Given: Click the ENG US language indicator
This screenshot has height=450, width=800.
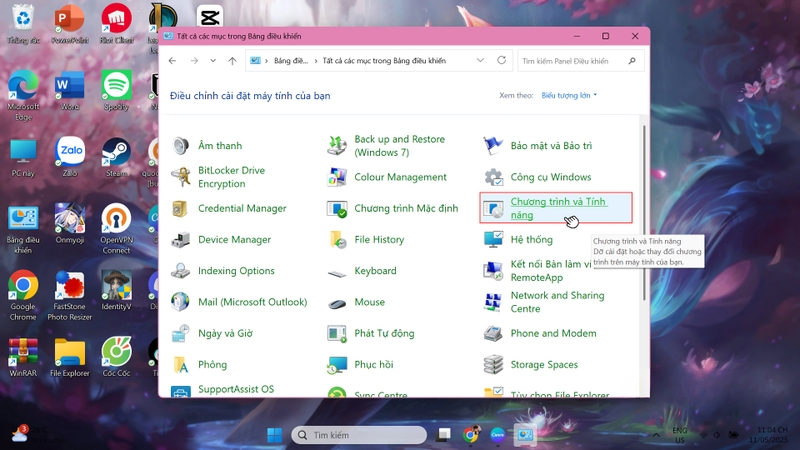Looking at the screenshot, I should point(680,435).
